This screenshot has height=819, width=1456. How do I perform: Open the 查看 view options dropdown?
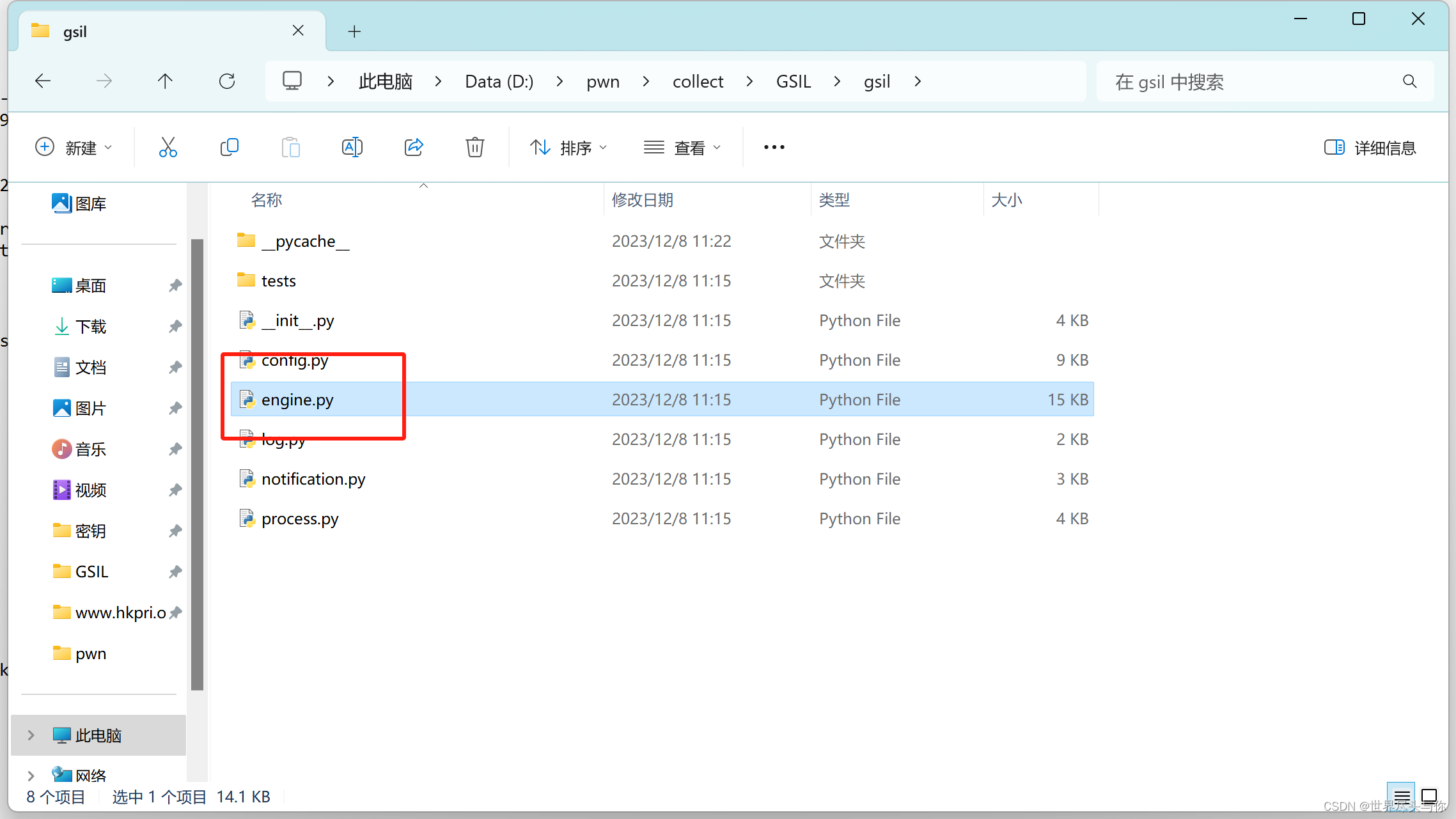[683, 147]
